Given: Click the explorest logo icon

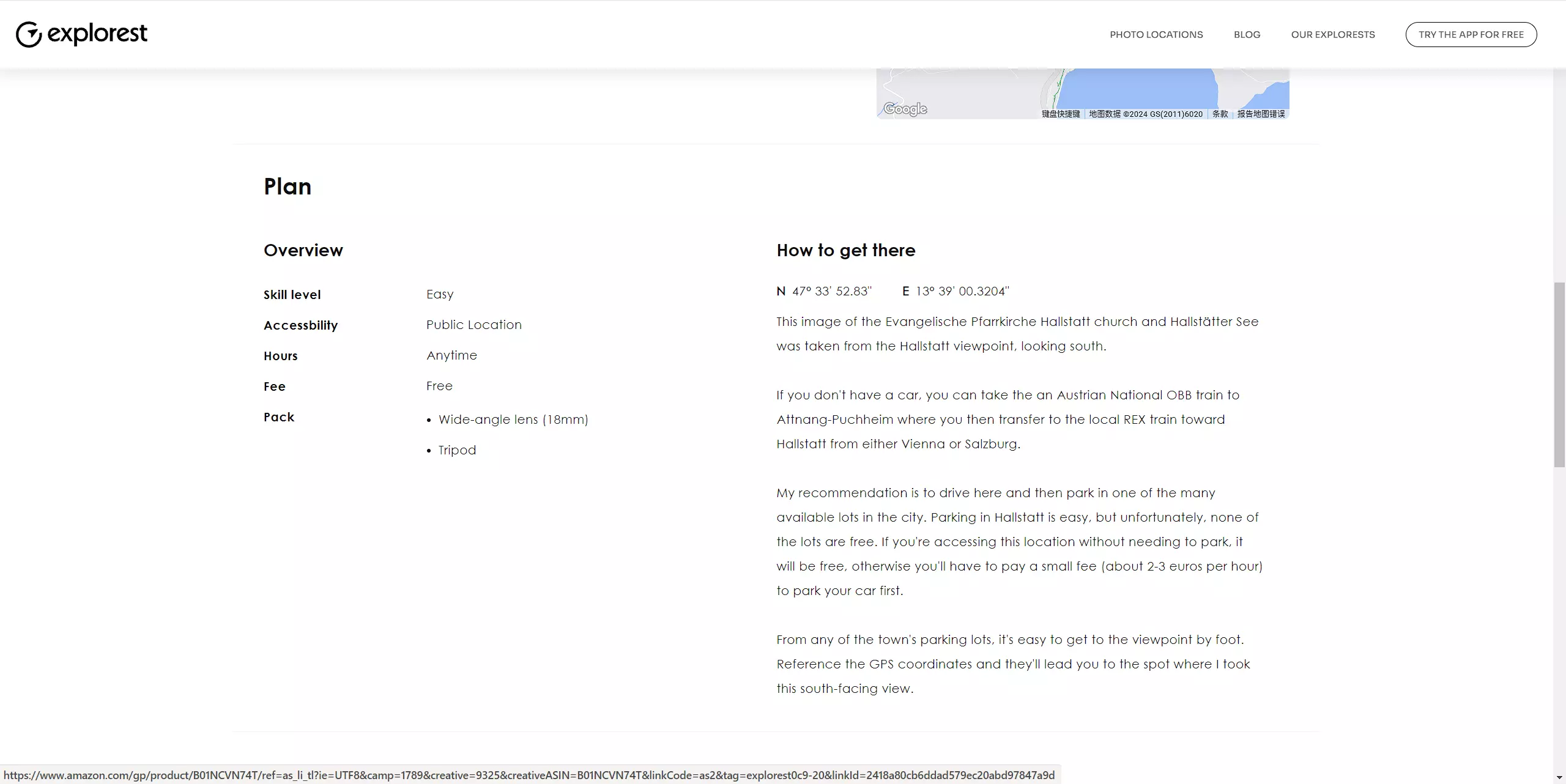Looking at the screenshot, I should pos(29,34).
